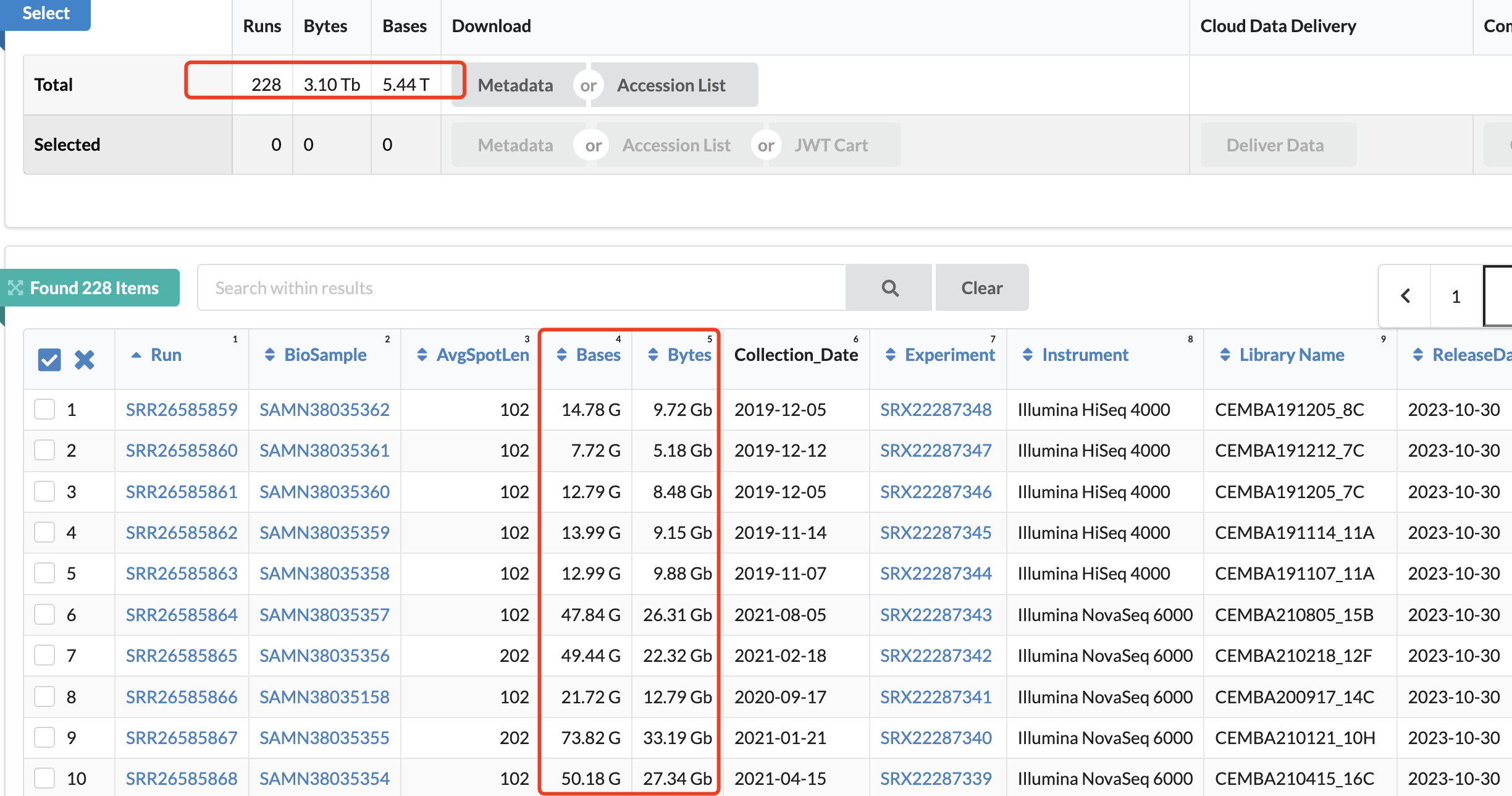The height and width of the screenshot is (796, 1512).
Task: Open experiment SRX22287348 link
Action: coord(936,409)
